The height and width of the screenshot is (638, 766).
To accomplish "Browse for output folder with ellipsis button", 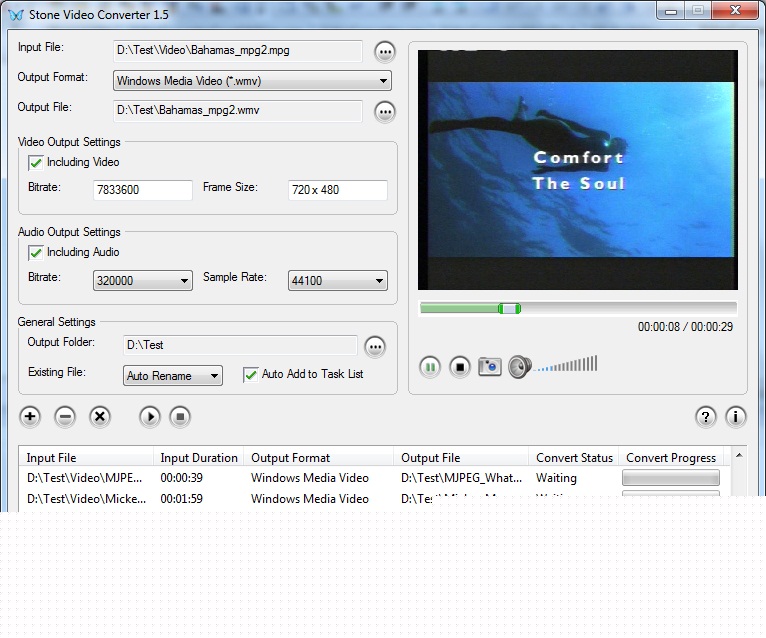I will [x=375, y=347].
